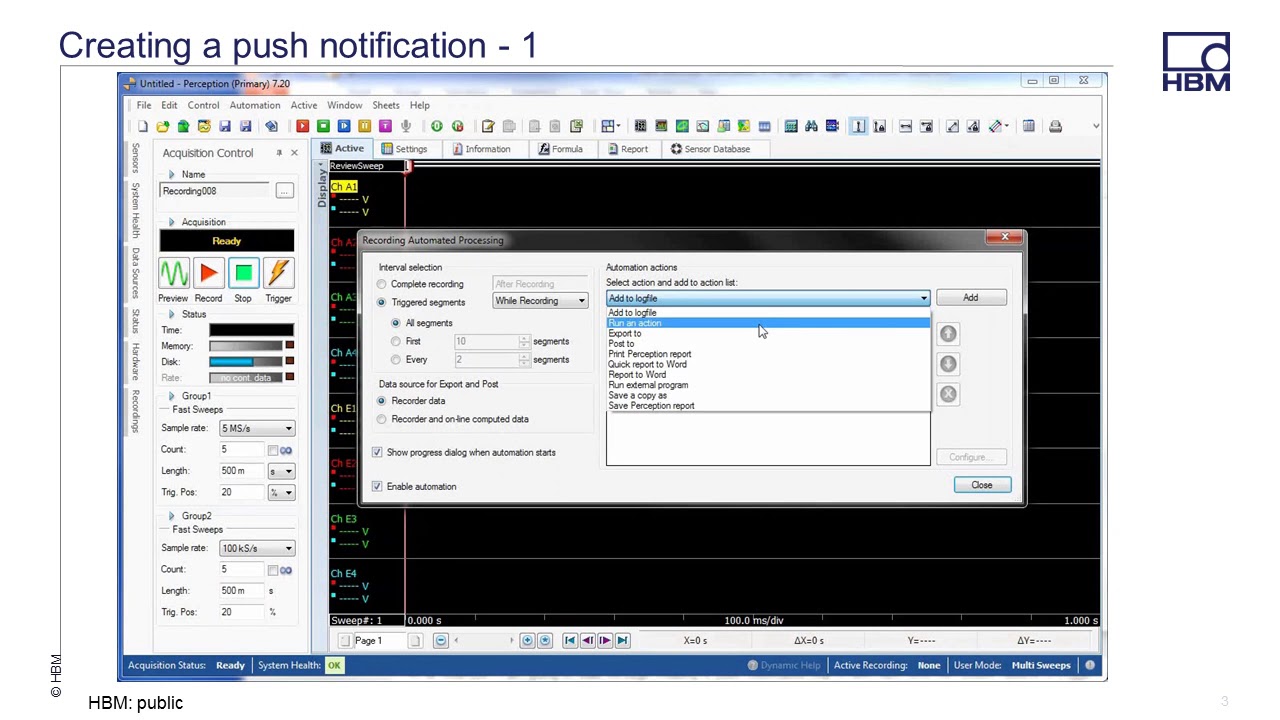Image resolution: width=1280 pixels, height=720 pixels.
Task: Click the Recording008 name field
Action: pyautogui.click(x=215, y=191)
